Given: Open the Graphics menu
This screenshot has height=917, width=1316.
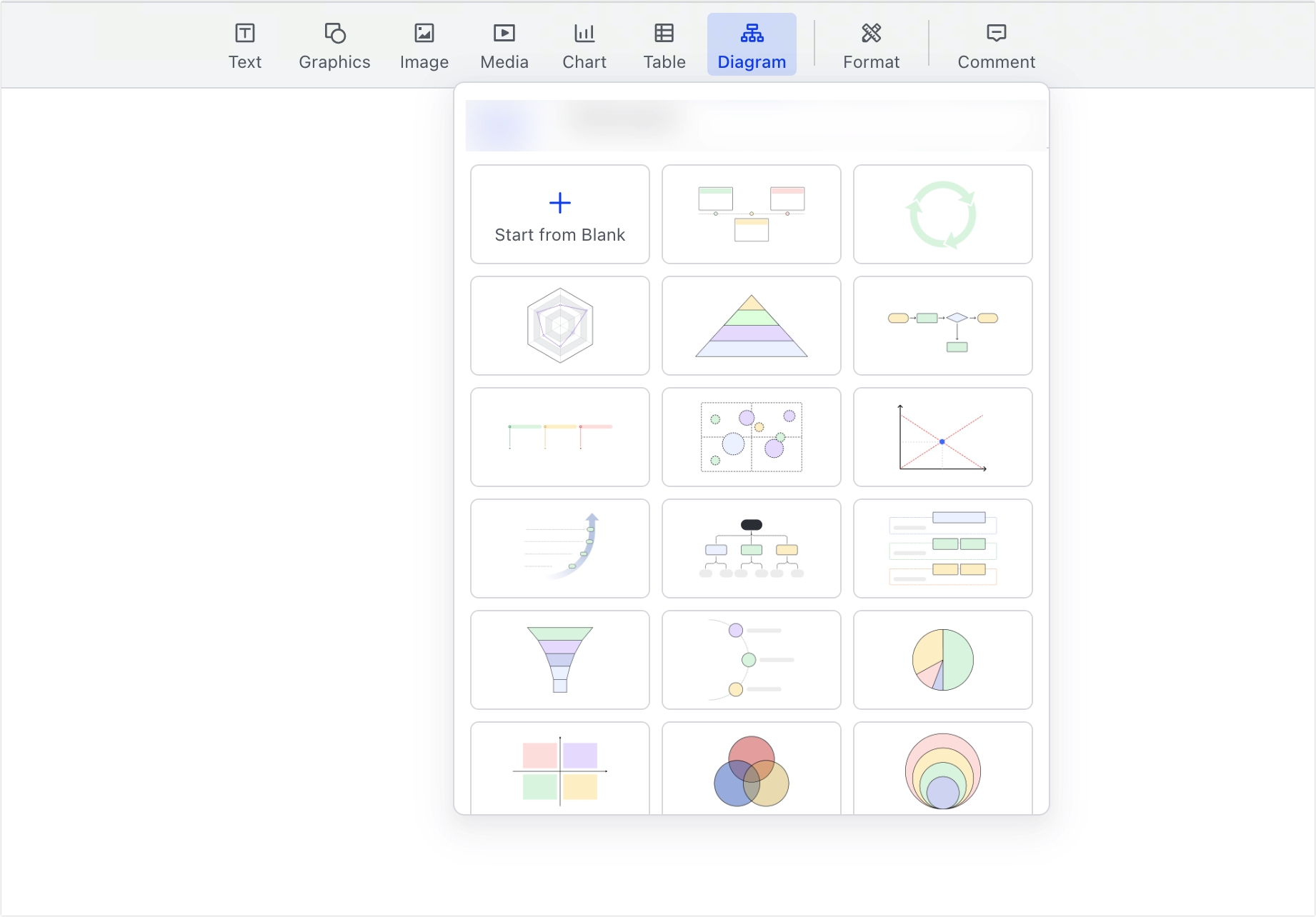Looking at the screenshot, I should click(334, 46).
